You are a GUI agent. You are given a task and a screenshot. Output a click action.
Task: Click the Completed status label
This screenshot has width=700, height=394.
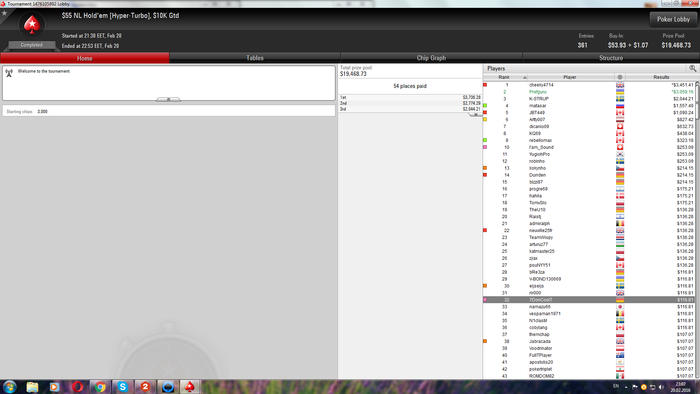click(x=31, y=45)
